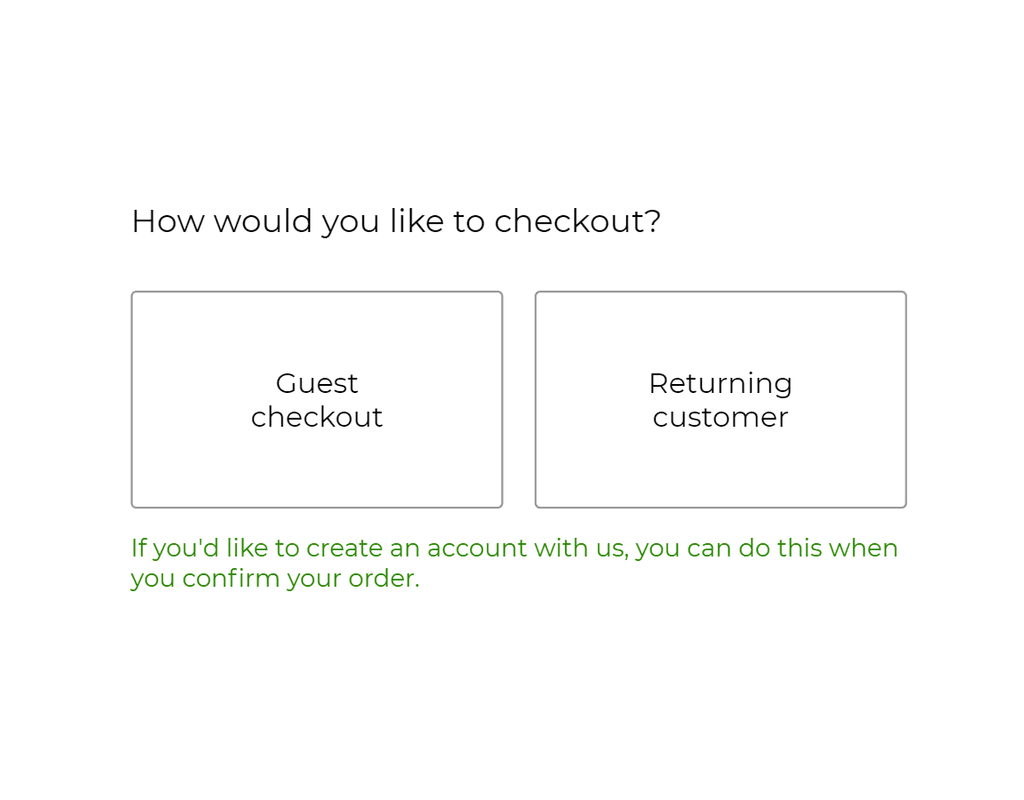Choose to check out as a guest

pos(316,400)
